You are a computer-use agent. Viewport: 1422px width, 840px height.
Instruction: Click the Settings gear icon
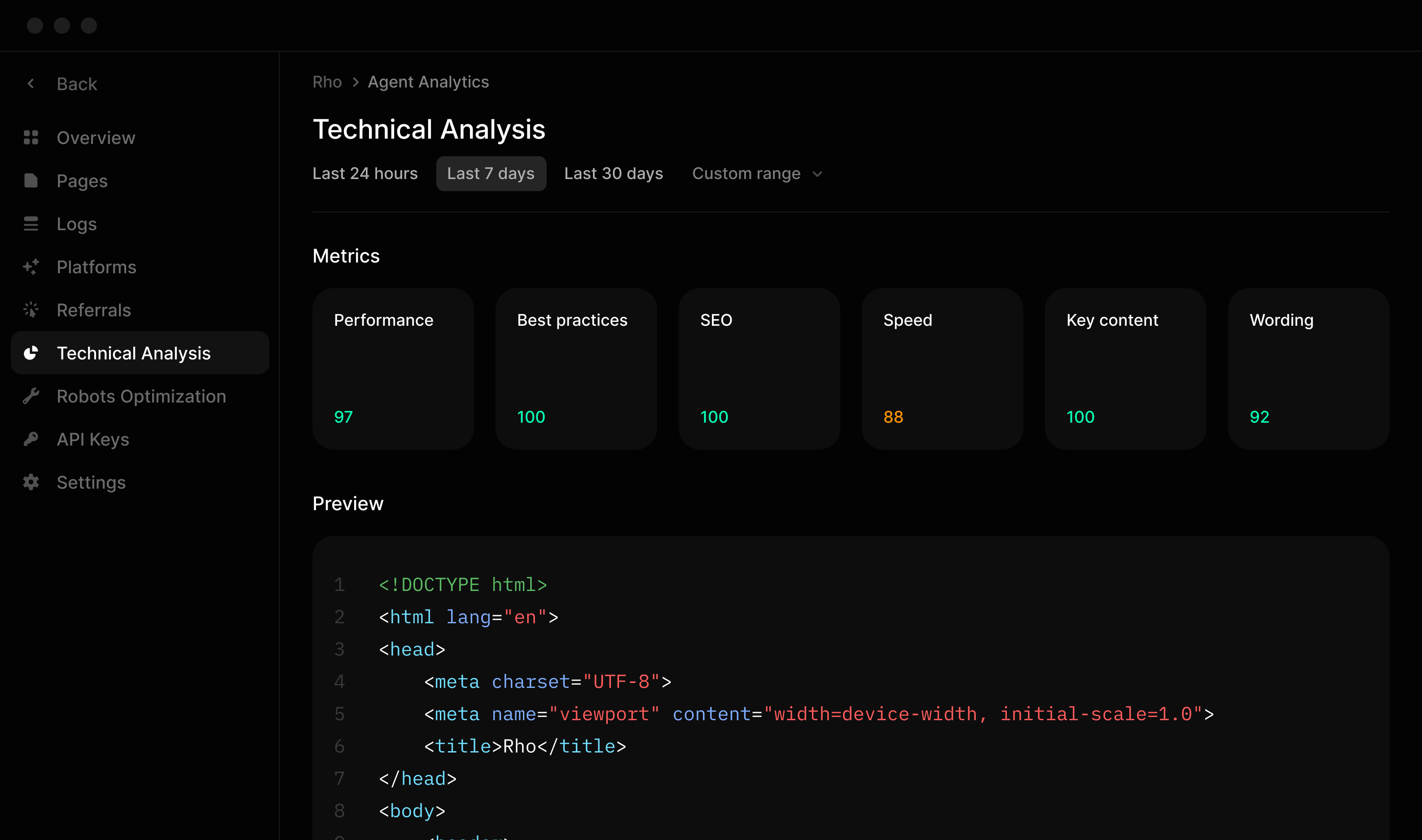30,483
